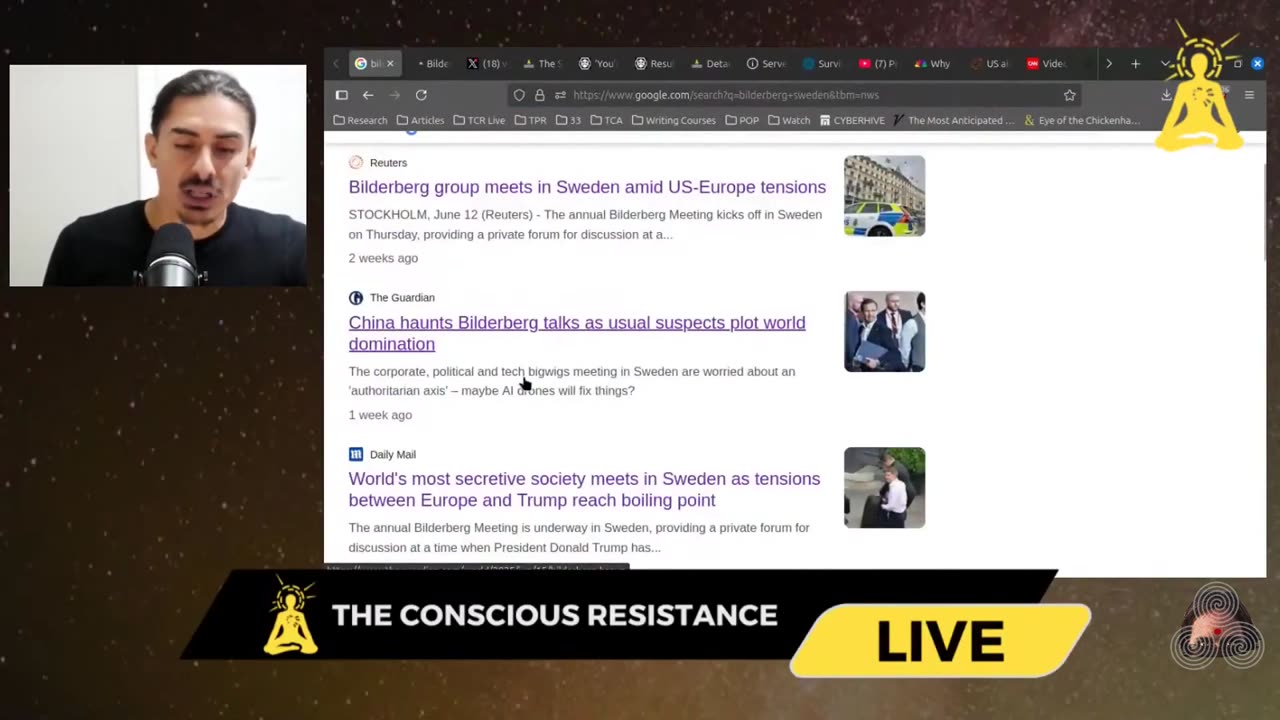Open the sidebar panel toggle icon

[341, 95]
